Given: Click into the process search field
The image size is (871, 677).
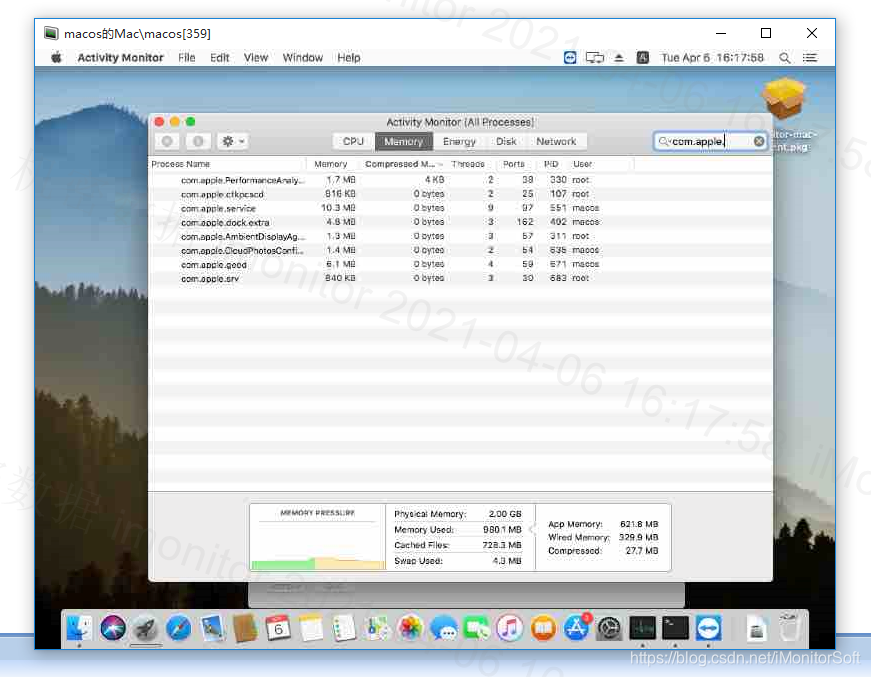Looking at the screenshot, I should click(710, 141).
